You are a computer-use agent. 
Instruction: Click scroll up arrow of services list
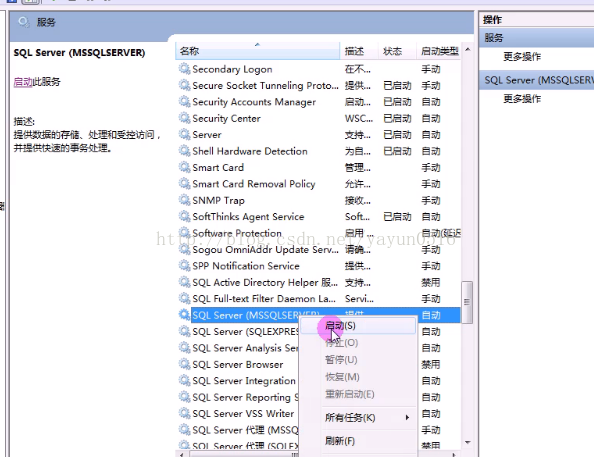click(x=467, y=50)
